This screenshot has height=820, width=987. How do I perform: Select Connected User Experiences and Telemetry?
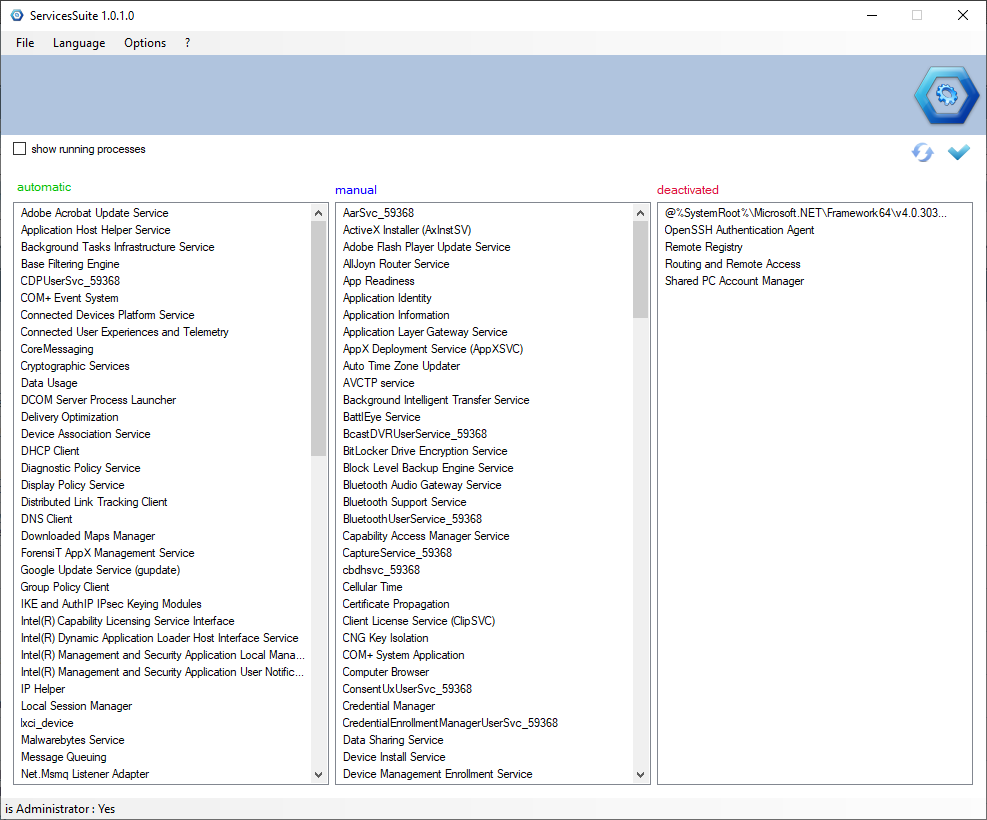click(x=125, y=332)
